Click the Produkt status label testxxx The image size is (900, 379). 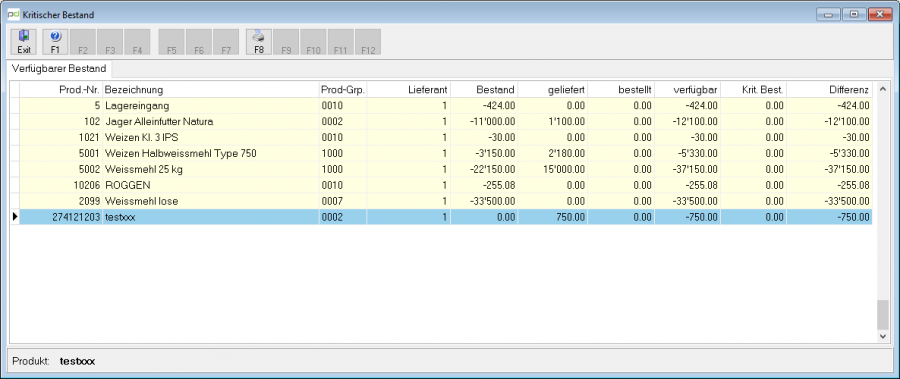(x=77, y=361)
